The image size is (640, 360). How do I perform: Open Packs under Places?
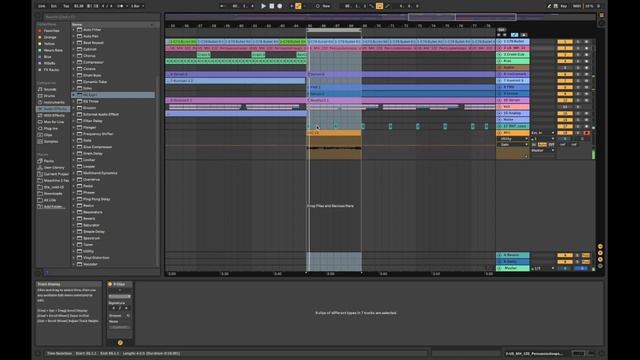point(49,161)
